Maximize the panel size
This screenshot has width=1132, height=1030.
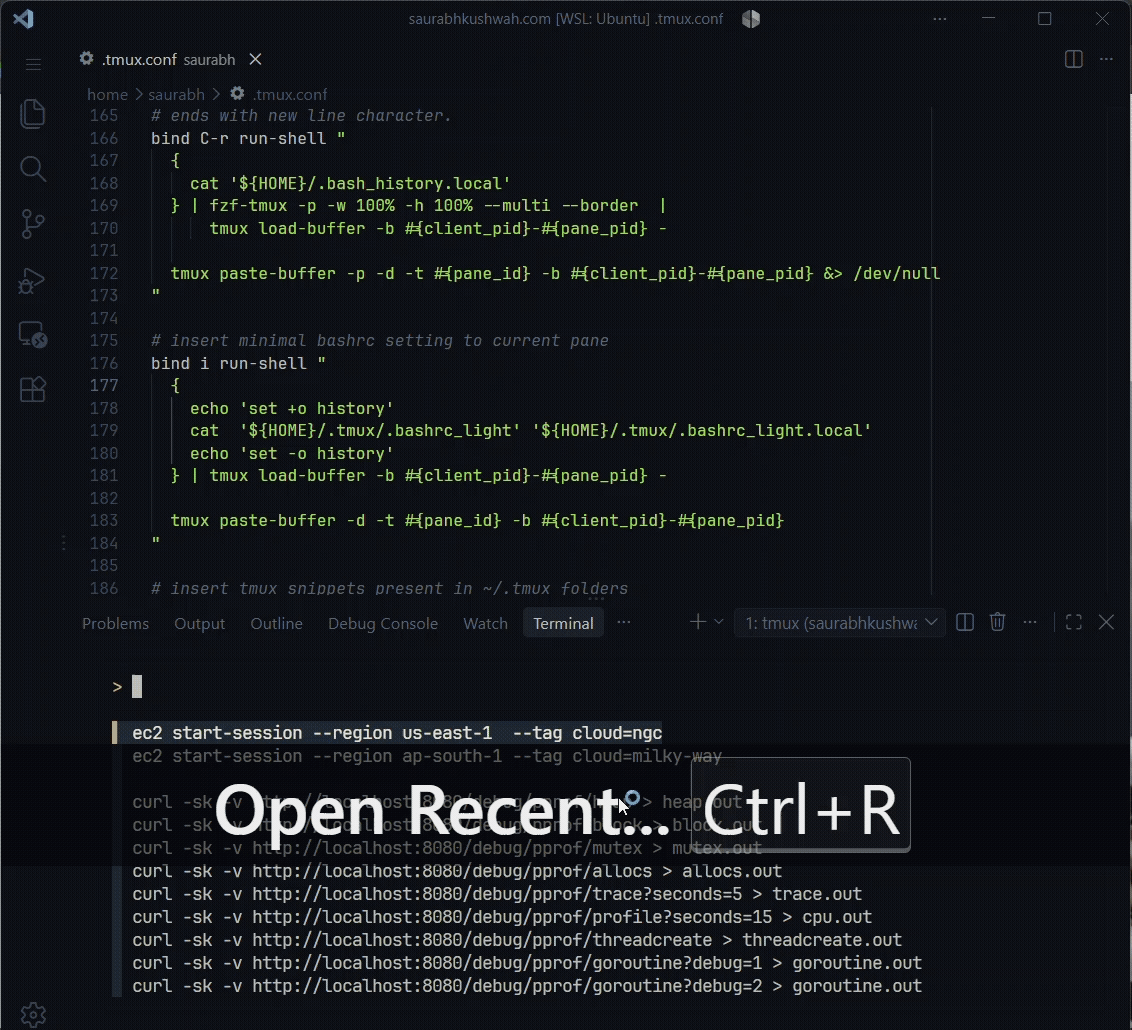[1074, 622]
